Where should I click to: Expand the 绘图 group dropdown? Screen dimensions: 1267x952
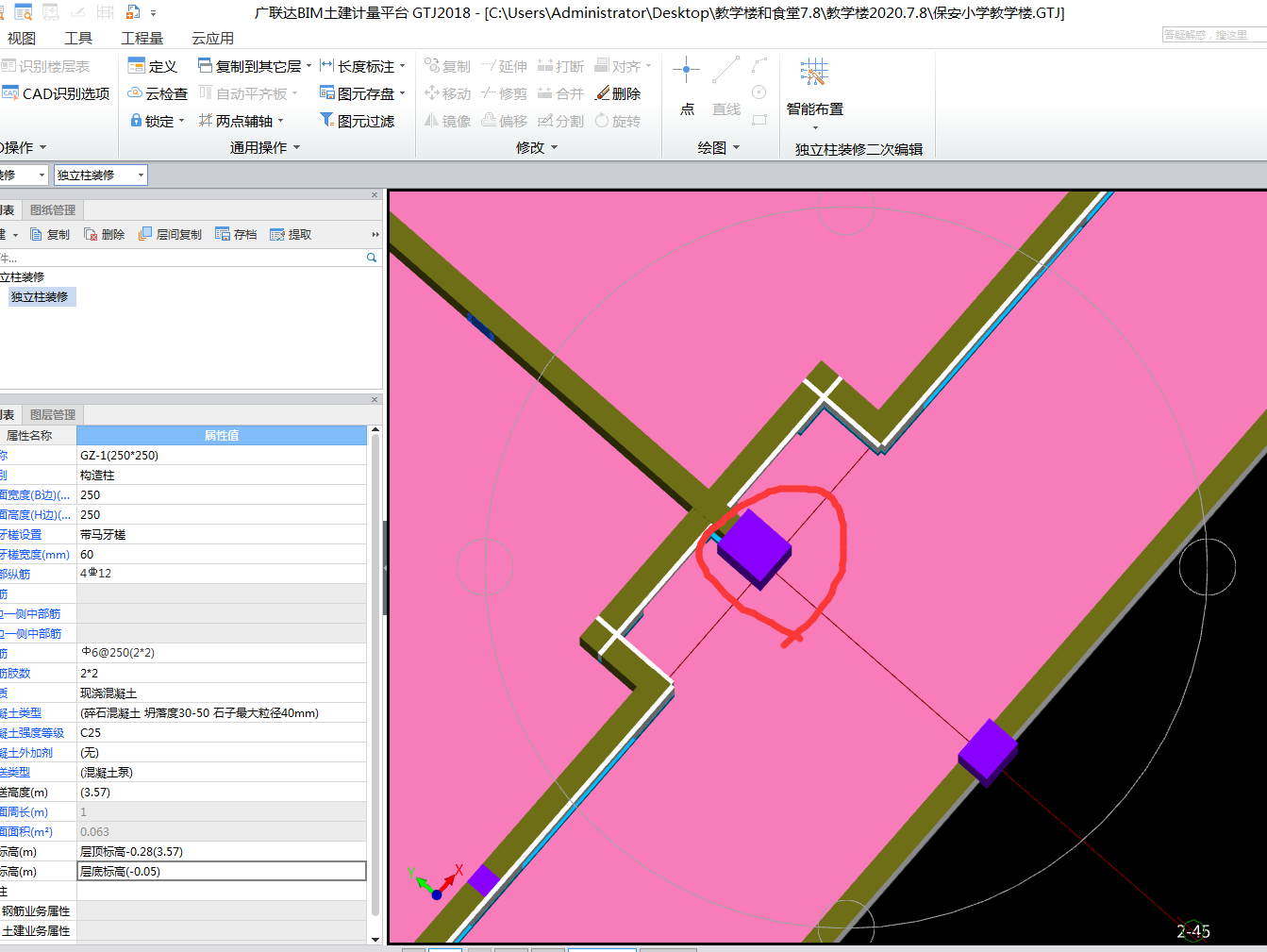[x=736, y=147]
